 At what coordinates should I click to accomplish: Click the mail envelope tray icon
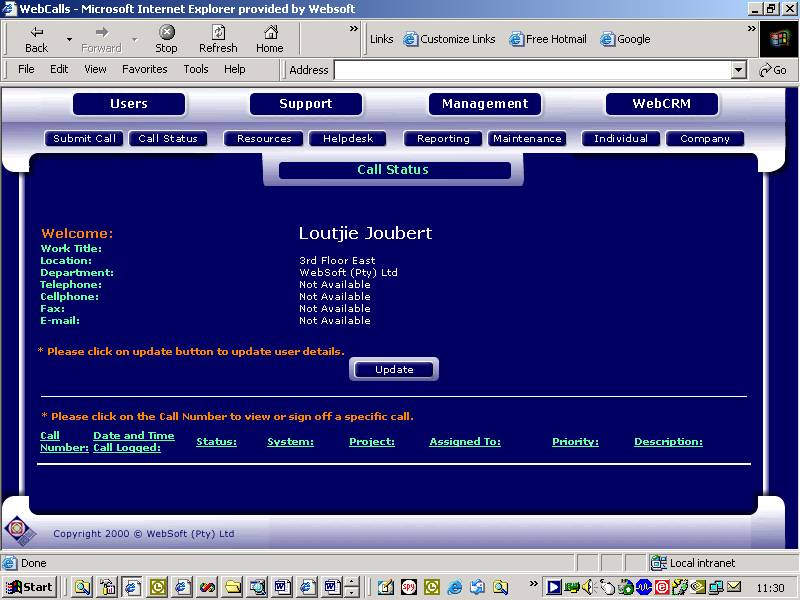tap(734, 588)
